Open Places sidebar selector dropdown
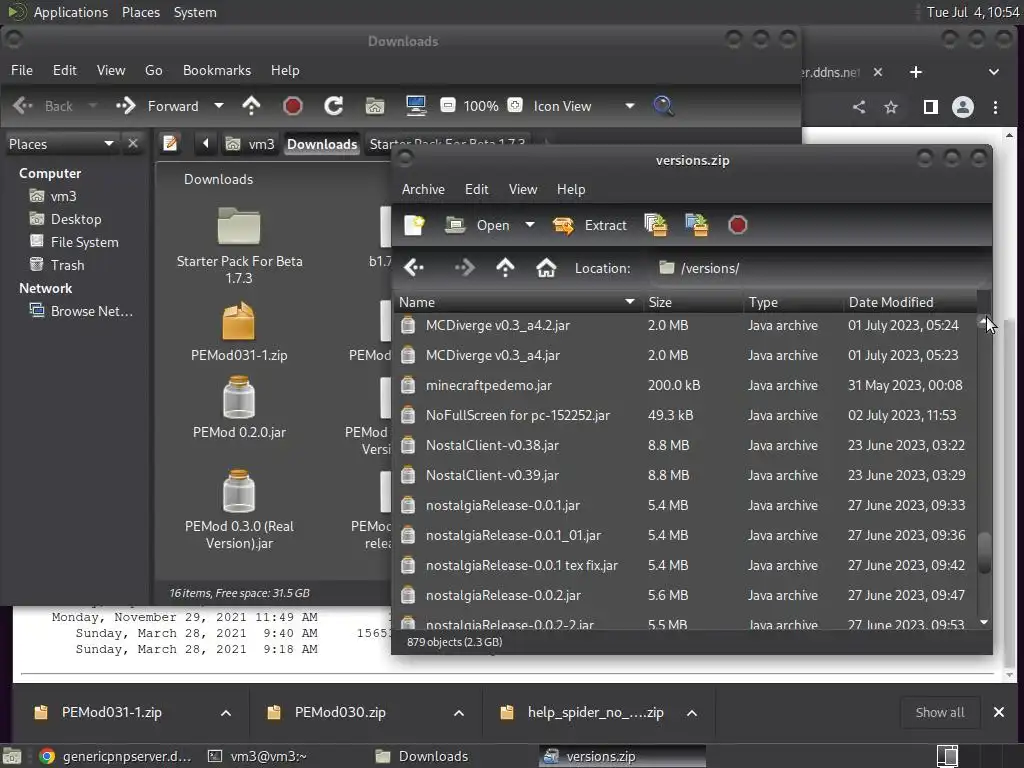1024x768 pixels. (61, 144)
